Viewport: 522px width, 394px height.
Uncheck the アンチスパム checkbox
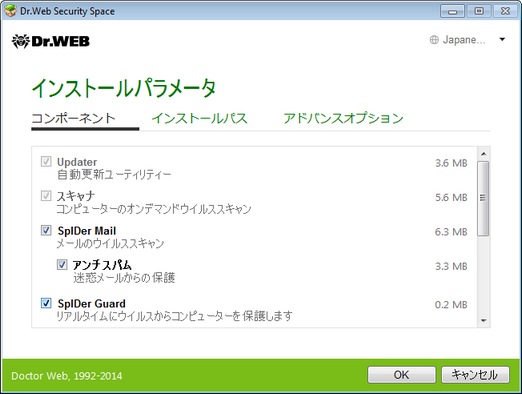(x=62, y=265)
